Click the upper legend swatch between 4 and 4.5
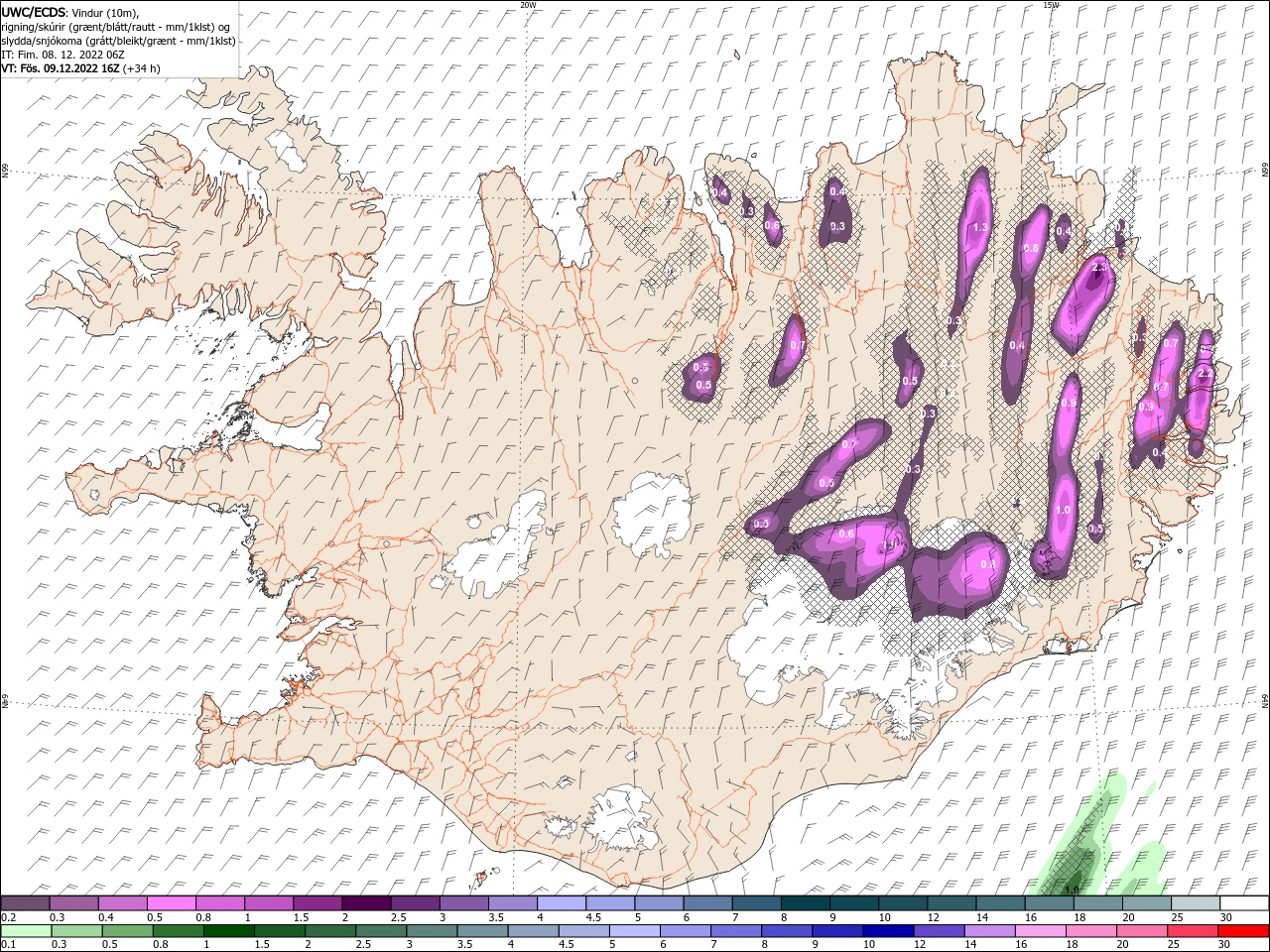 tap(562, 902)
